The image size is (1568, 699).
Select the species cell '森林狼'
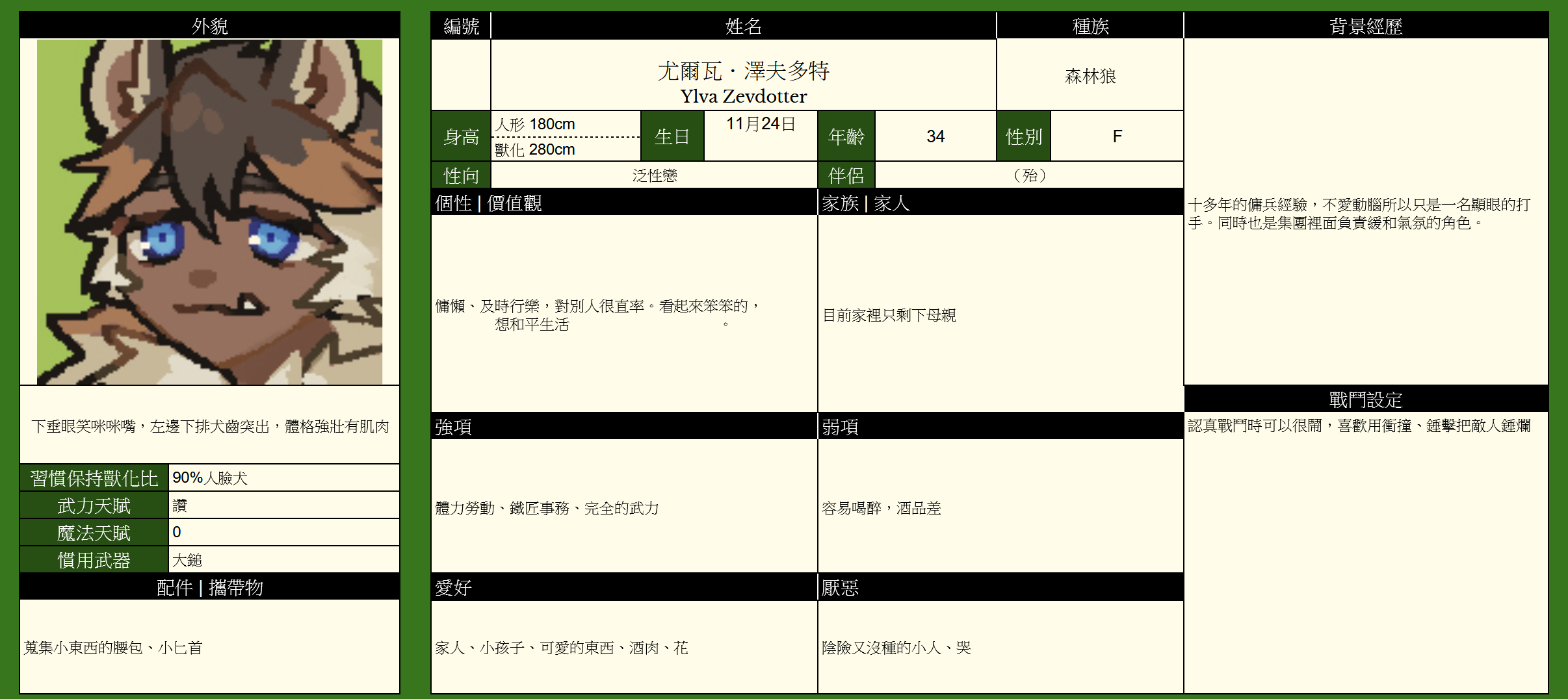click(x=1090, y=76)
